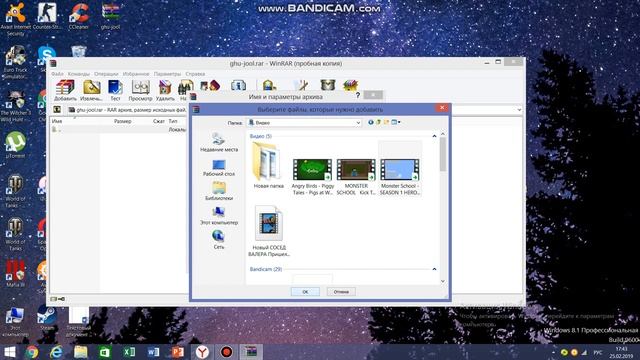Open the Справка menu in WinRAR
This screenshot has width=640, height=360.
point(195,74)
